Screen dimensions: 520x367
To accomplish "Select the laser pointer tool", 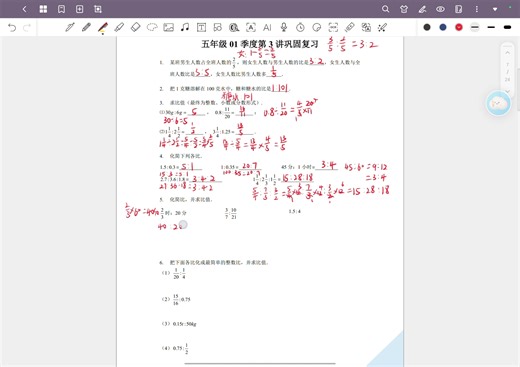I will pos(382,27).
